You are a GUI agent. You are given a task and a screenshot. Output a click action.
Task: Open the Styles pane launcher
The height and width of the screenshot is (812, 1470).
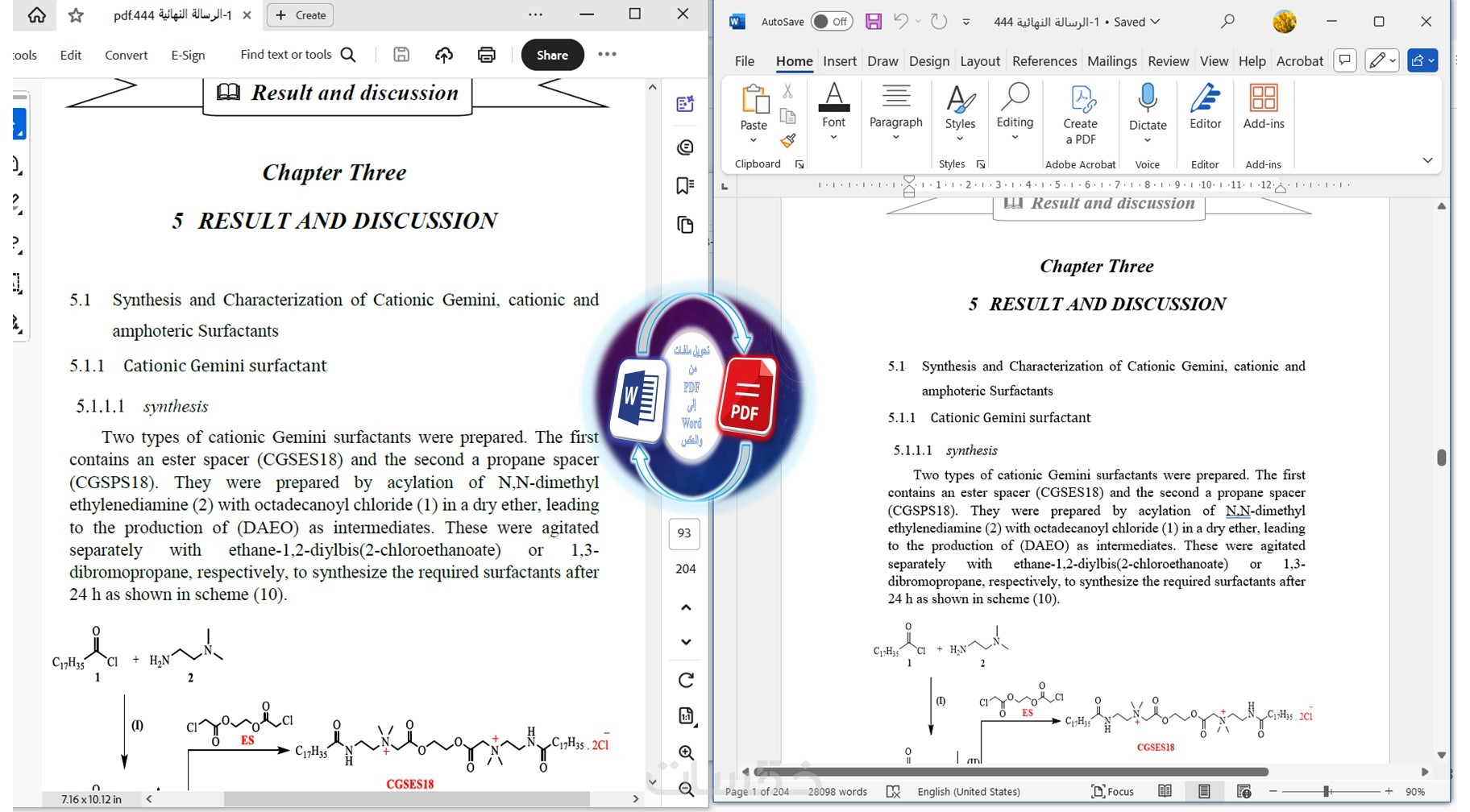[981, 164]
